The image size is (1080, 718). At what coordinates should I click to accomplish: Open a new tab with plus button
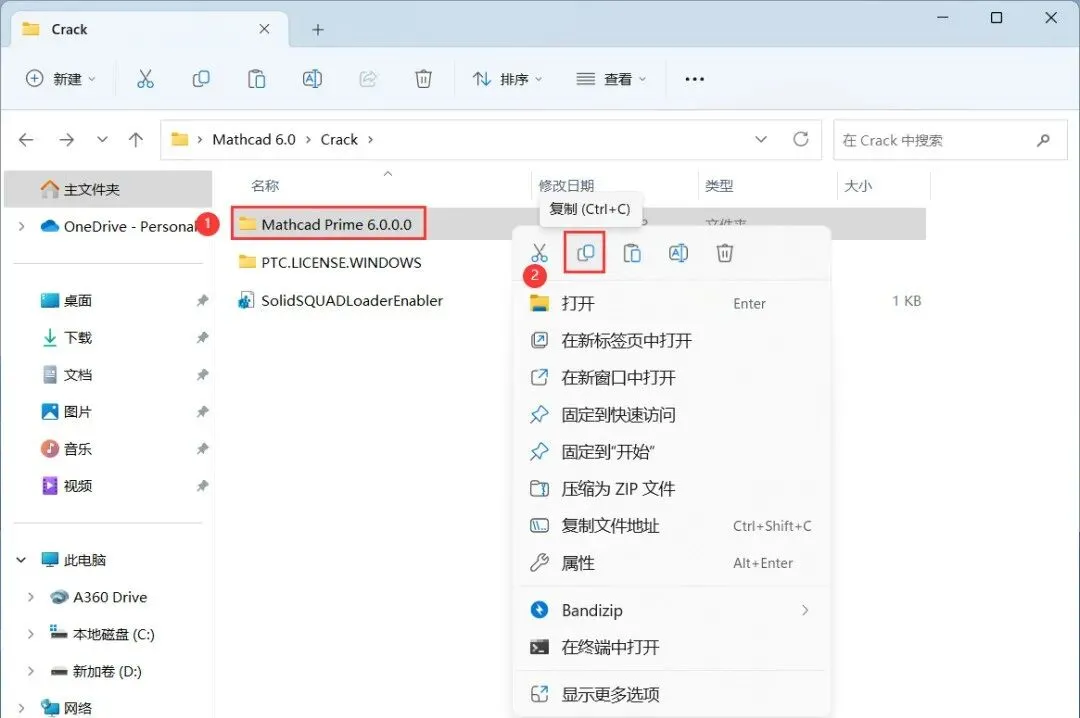pyautogui.click(x=318, y=30)
